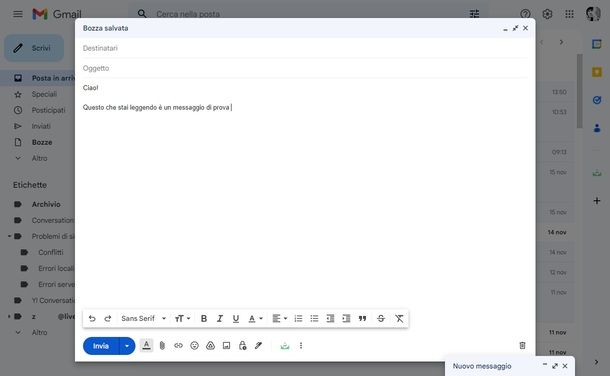Open Google Tasks in side panel
The image size is (610, 376).
coord(597,100)
